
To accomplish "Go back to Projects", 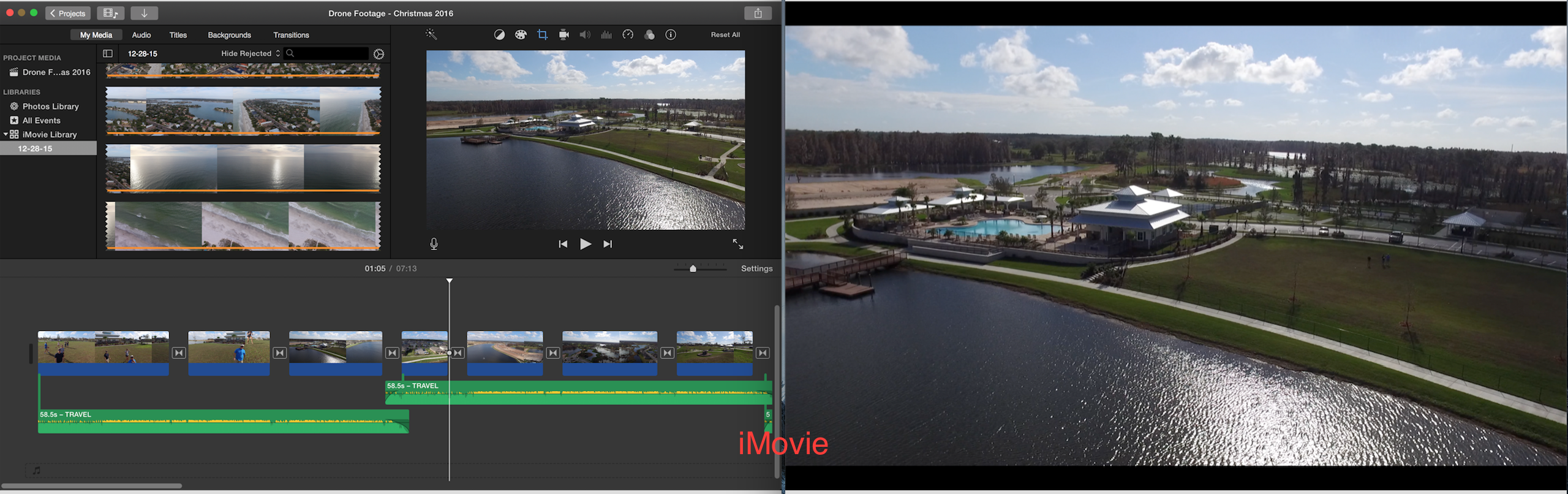I will click(68, 13).
